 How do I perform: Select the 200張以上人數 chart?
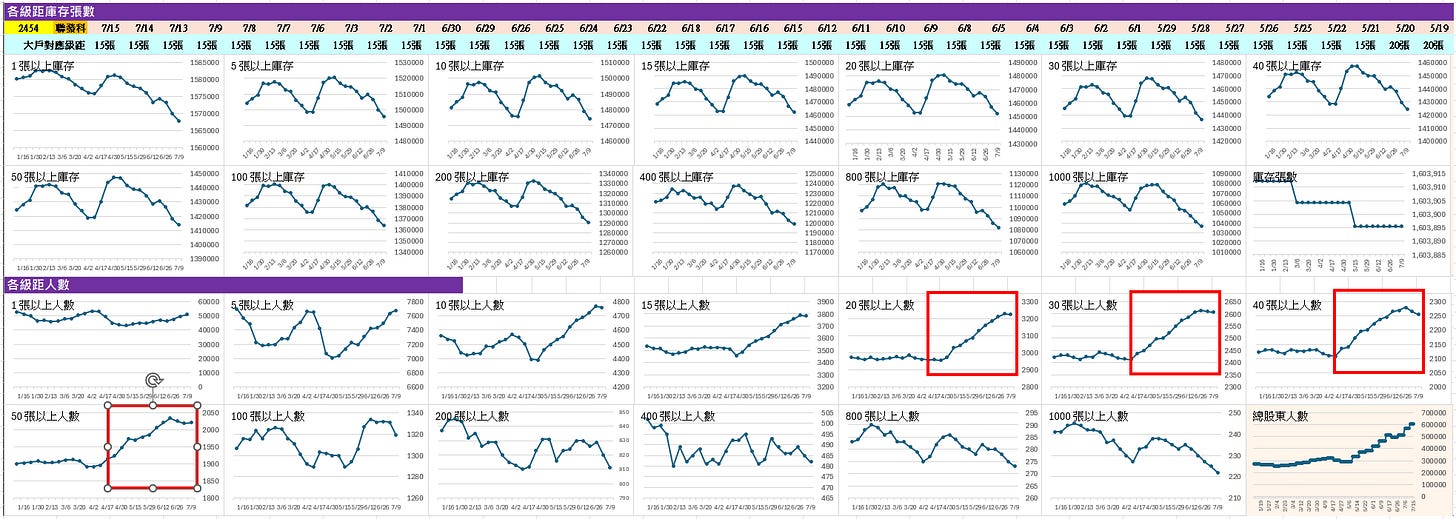tap(532, 458)
